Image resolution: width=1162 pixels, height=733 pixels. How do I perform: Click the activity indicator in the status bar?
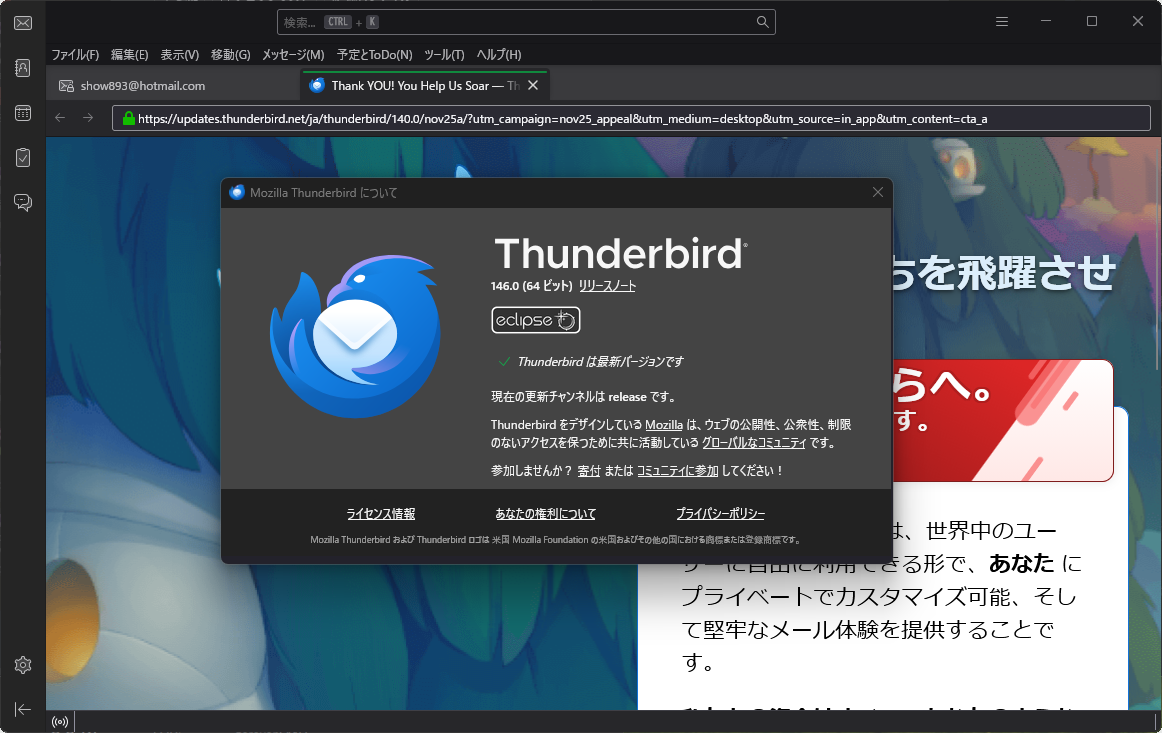(60, 721)
